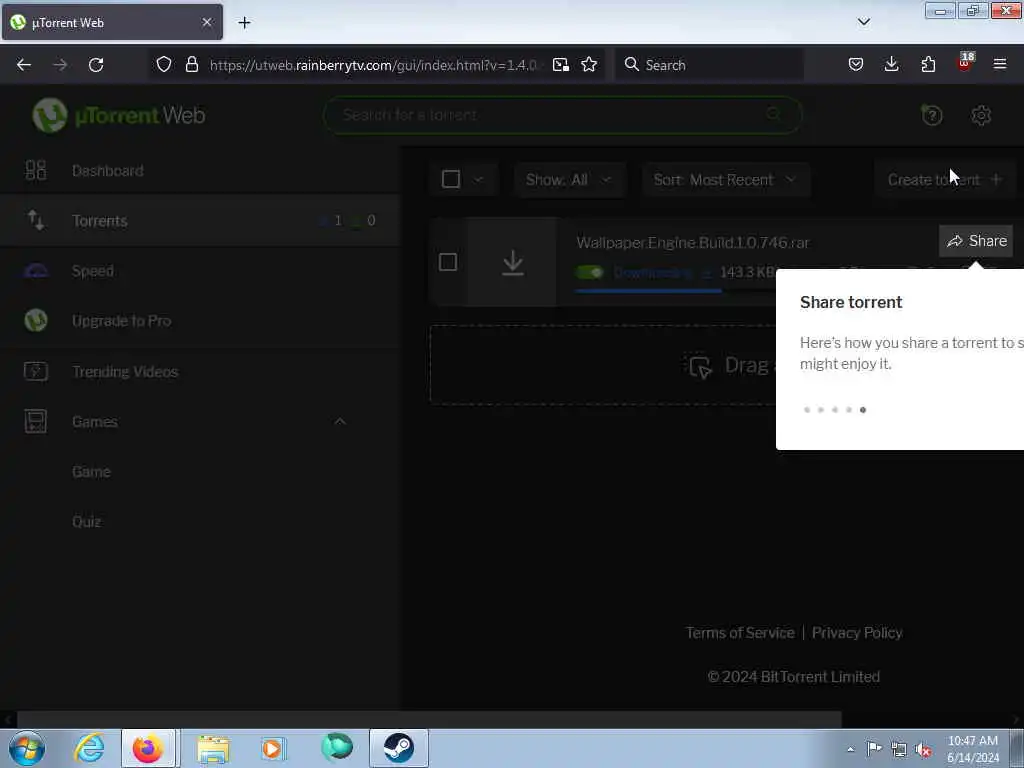Click the muted volume tray icon

click(x=923, y=750)
